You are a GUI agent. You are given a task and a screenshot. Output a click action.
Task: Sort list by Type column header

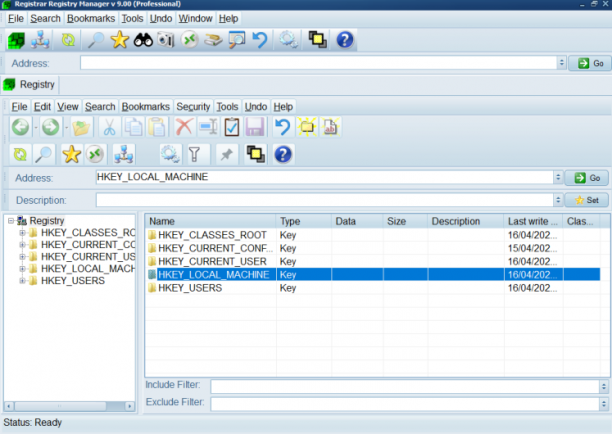[304, 221]
